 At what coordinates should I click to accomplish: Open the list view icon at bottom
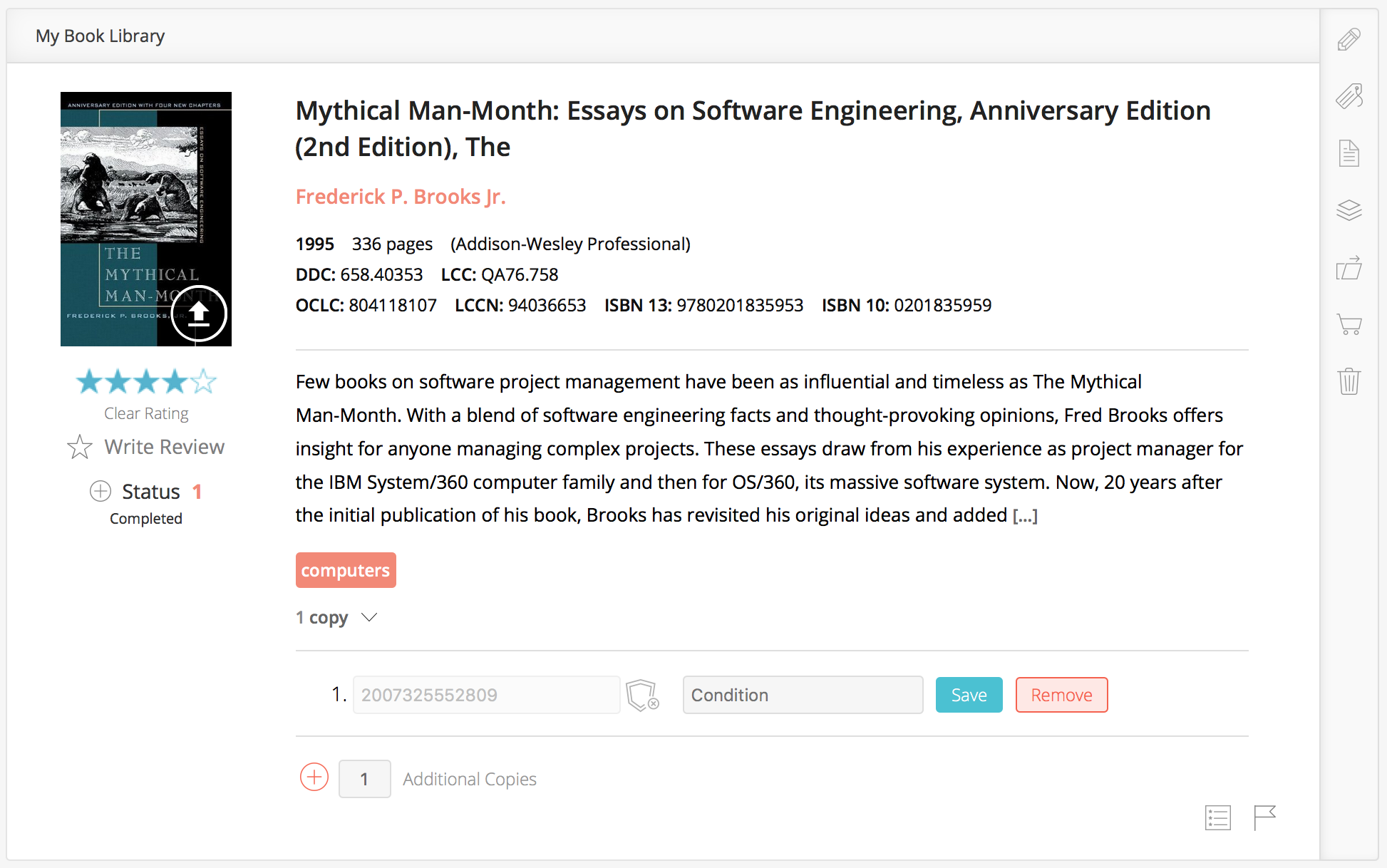1217,817
